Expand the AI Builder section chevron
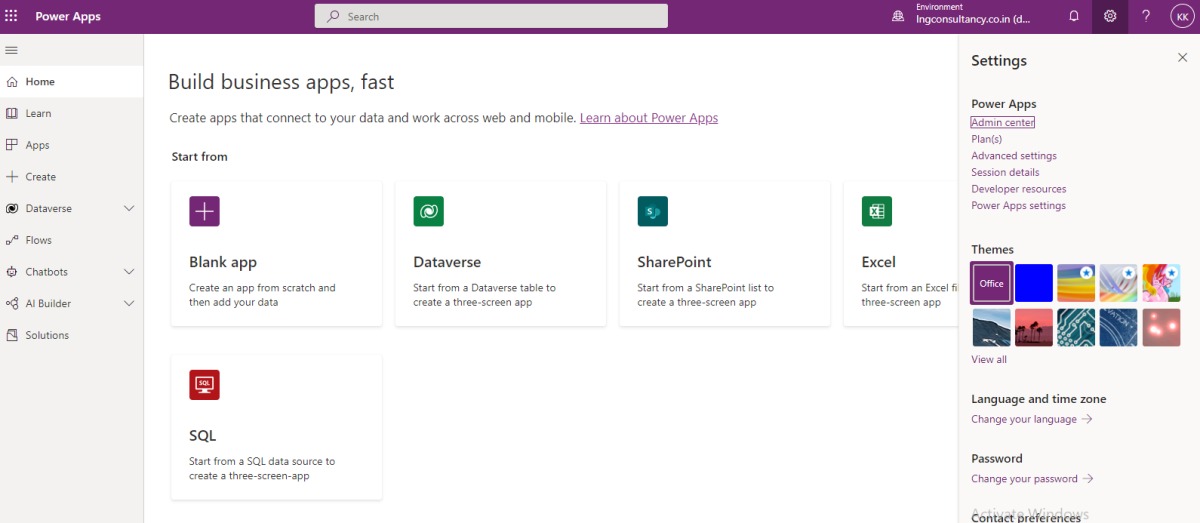Image resolution: width=1200 pixels, height=523 pixels. click(129, 303)
